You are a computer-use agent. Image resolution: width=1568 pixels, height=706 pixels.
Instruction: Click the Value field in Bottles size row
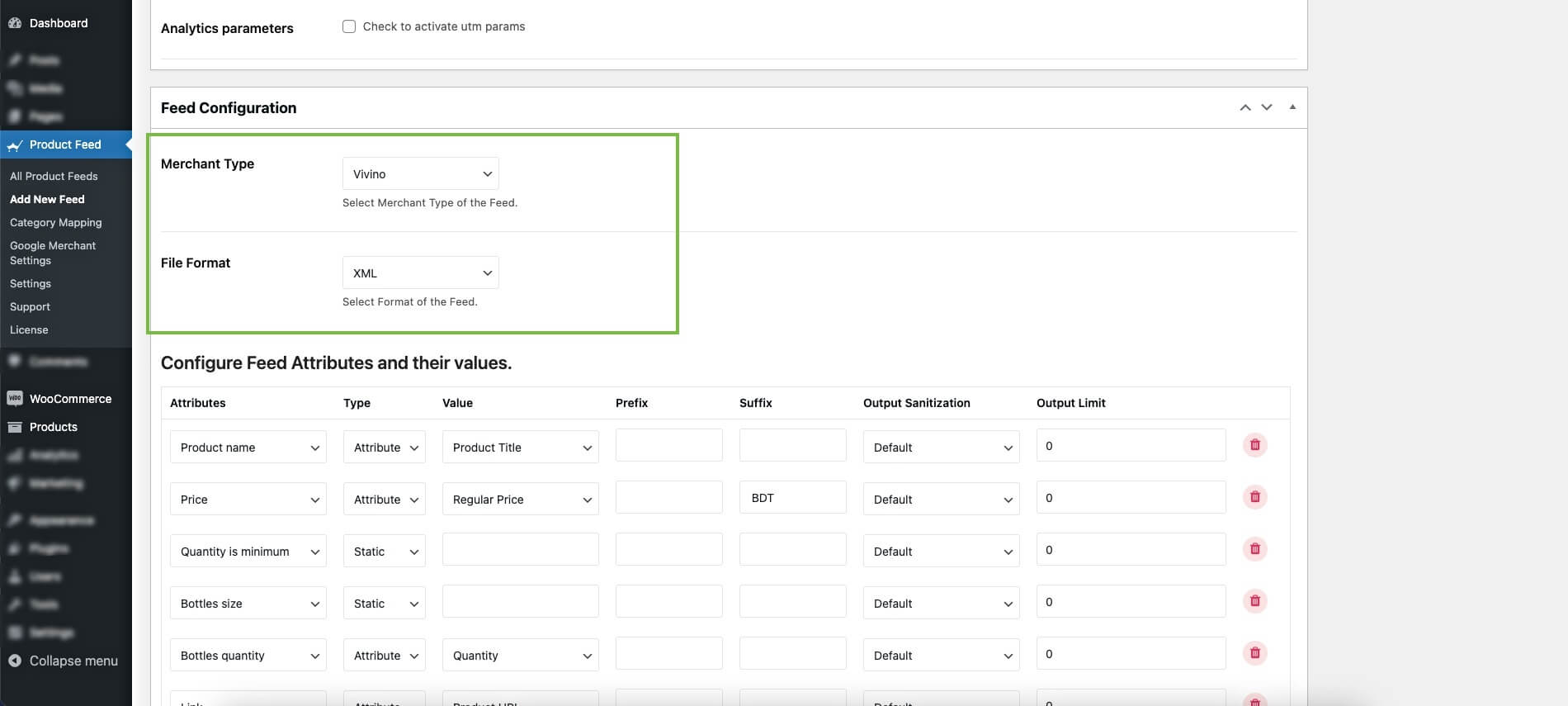[521, 601]
